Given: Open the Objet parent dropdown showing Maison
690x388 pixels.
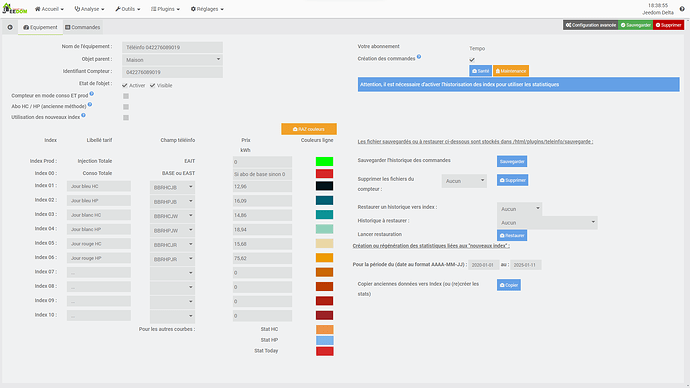Looking at the screenshot, I should (x=172, y=59).
